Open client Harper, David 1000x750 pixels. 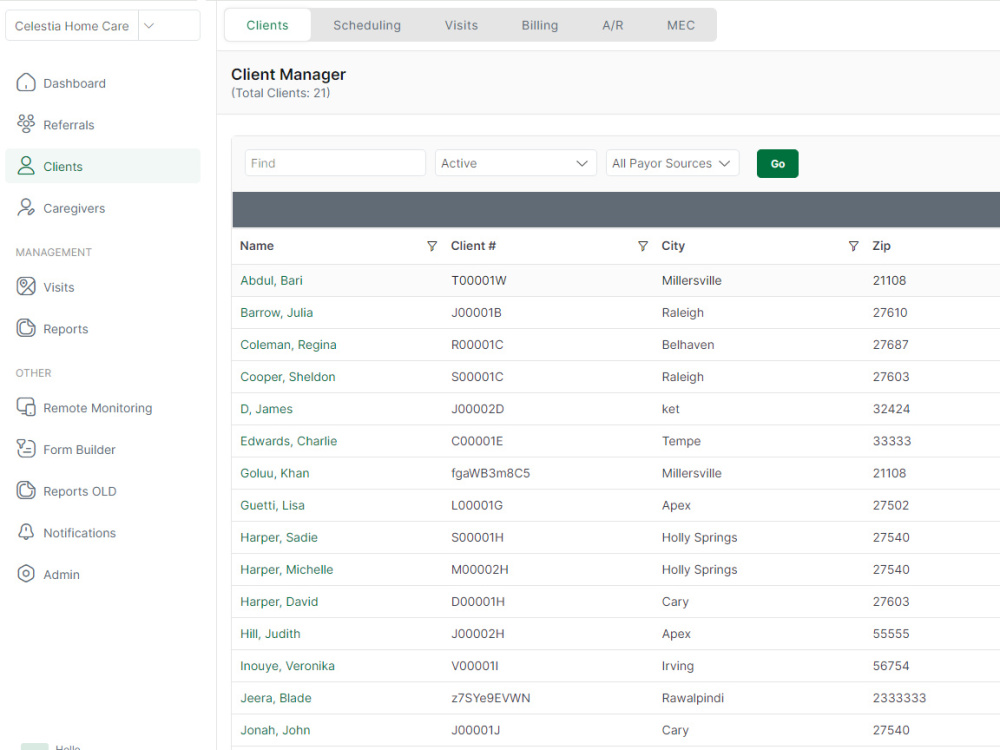279,601
